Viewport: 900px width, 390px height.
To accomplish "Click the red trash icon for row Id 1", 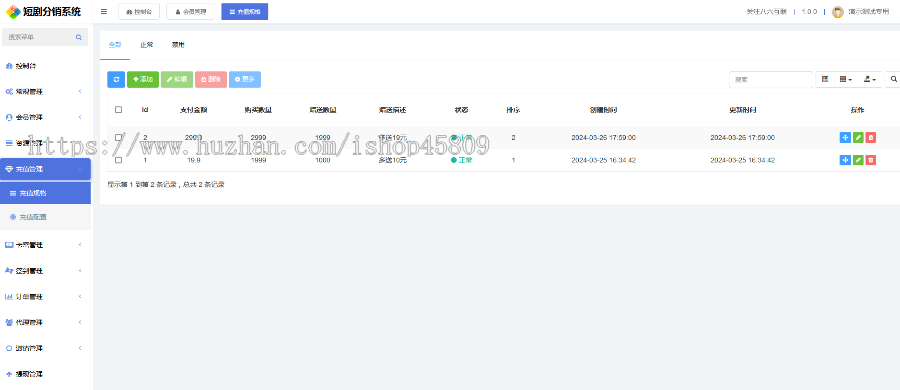I will pos(871,160).
